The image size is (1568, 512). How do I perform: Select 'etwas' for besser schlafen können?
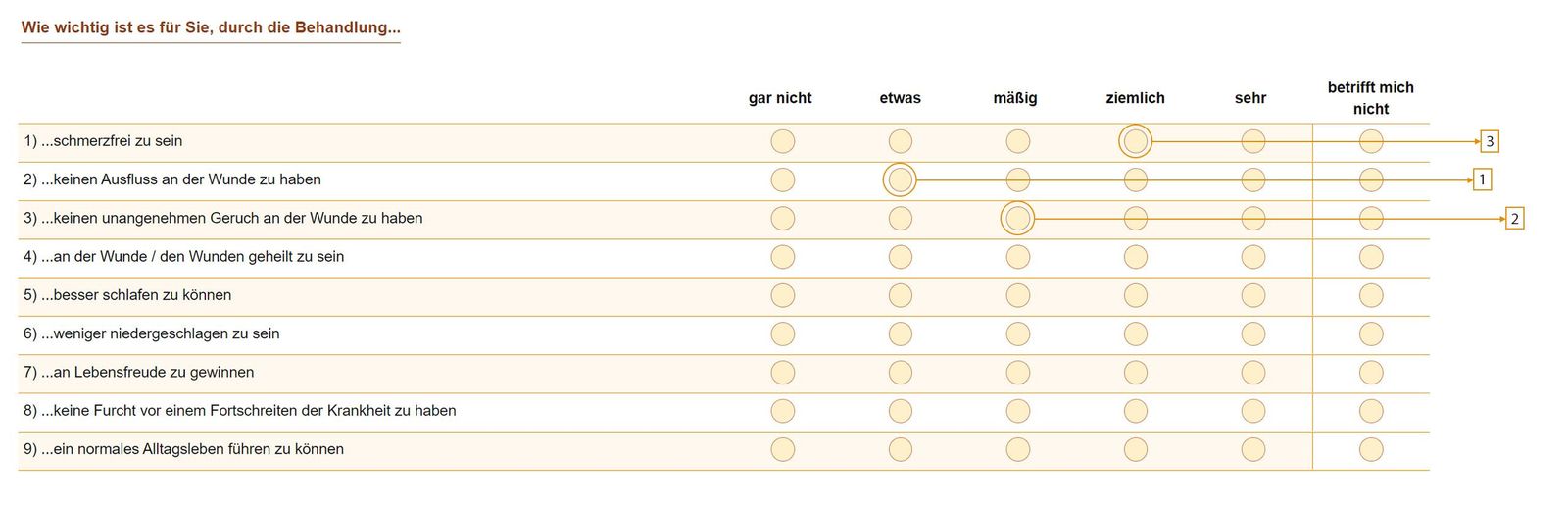click(x=900, y=295)
